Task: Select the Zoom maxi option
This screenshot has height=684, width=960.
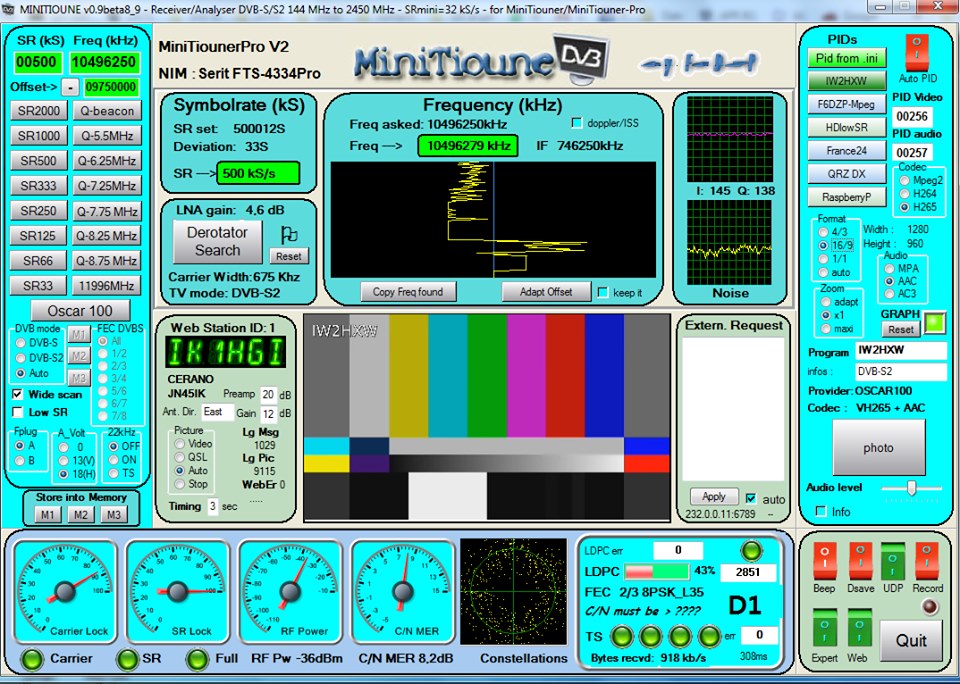Action: [x=826, y=329]
